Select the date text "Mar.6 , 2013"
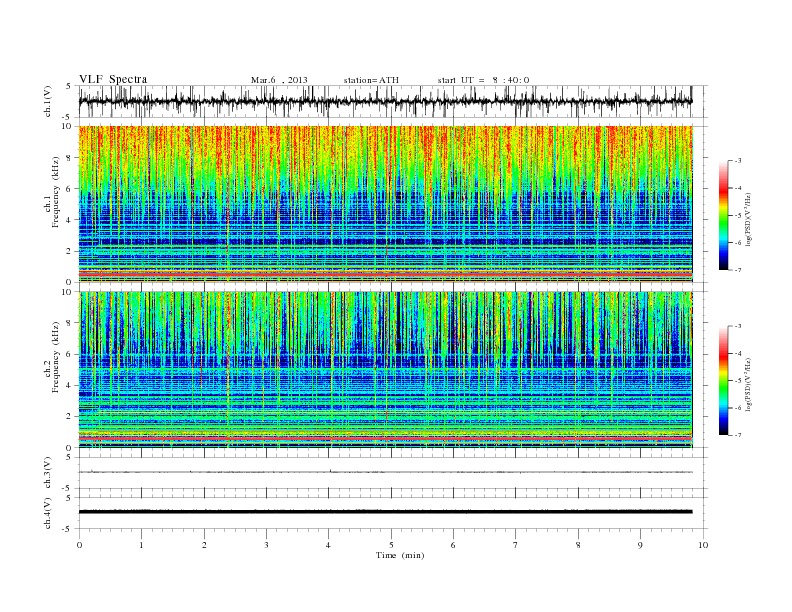This screenshot has width=792, height=612. pyautogui.click(x=279, y=80)
